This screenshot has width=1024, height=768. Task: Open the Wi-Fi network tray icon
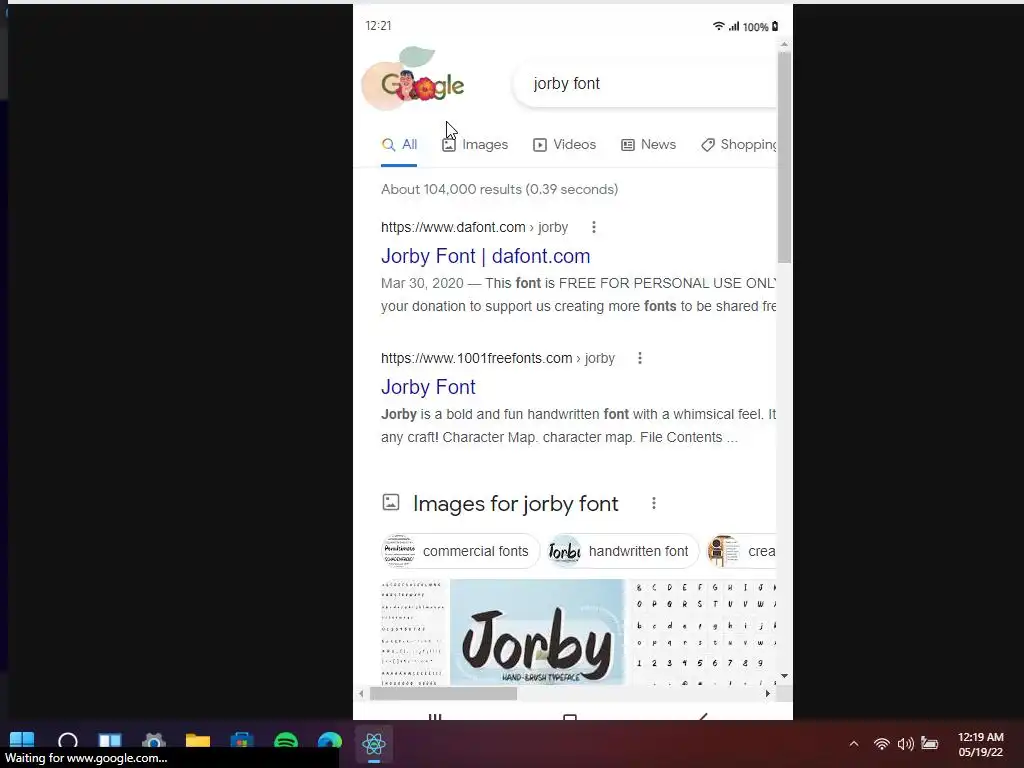[x=882, y=744]
